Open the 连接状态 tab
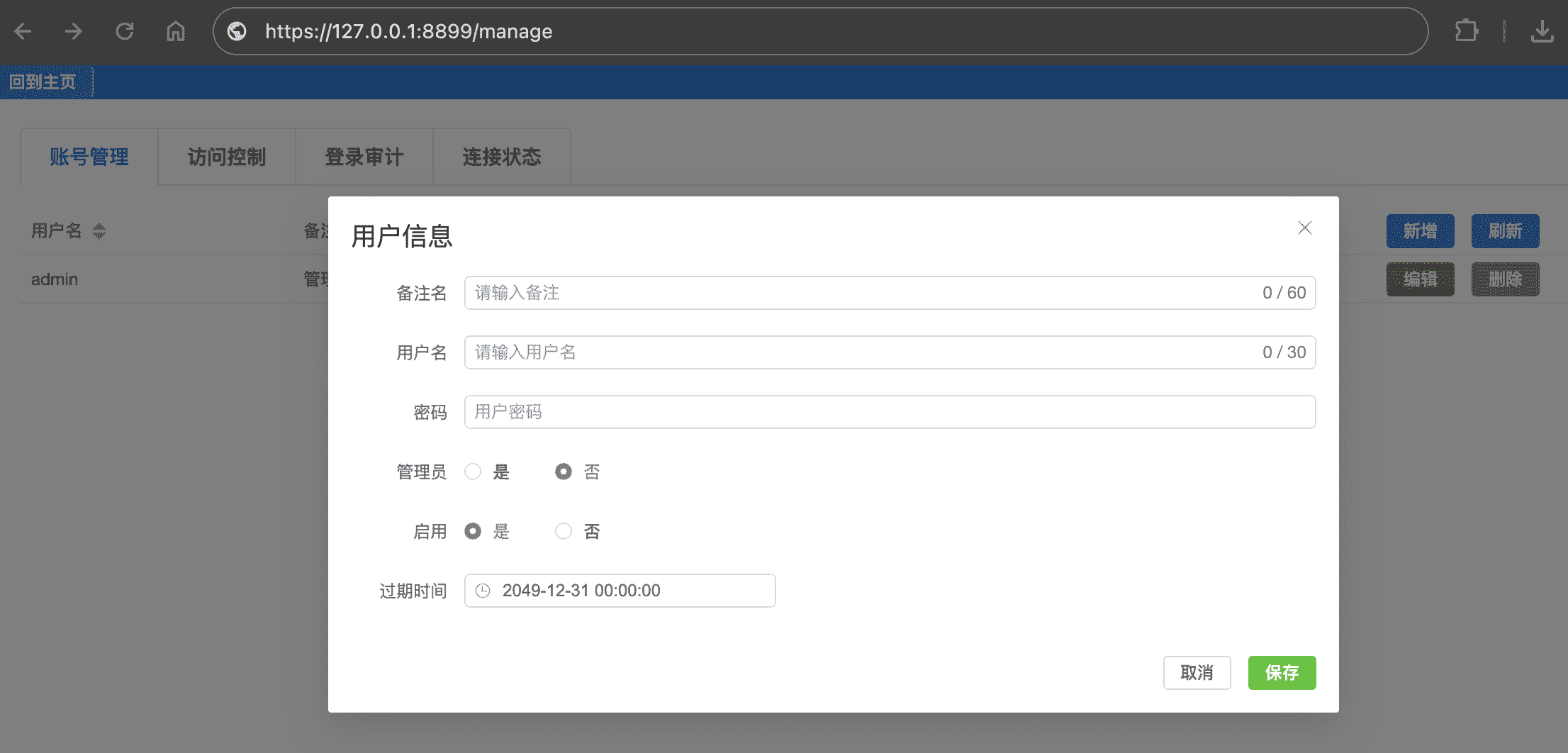 click(502, 157)
